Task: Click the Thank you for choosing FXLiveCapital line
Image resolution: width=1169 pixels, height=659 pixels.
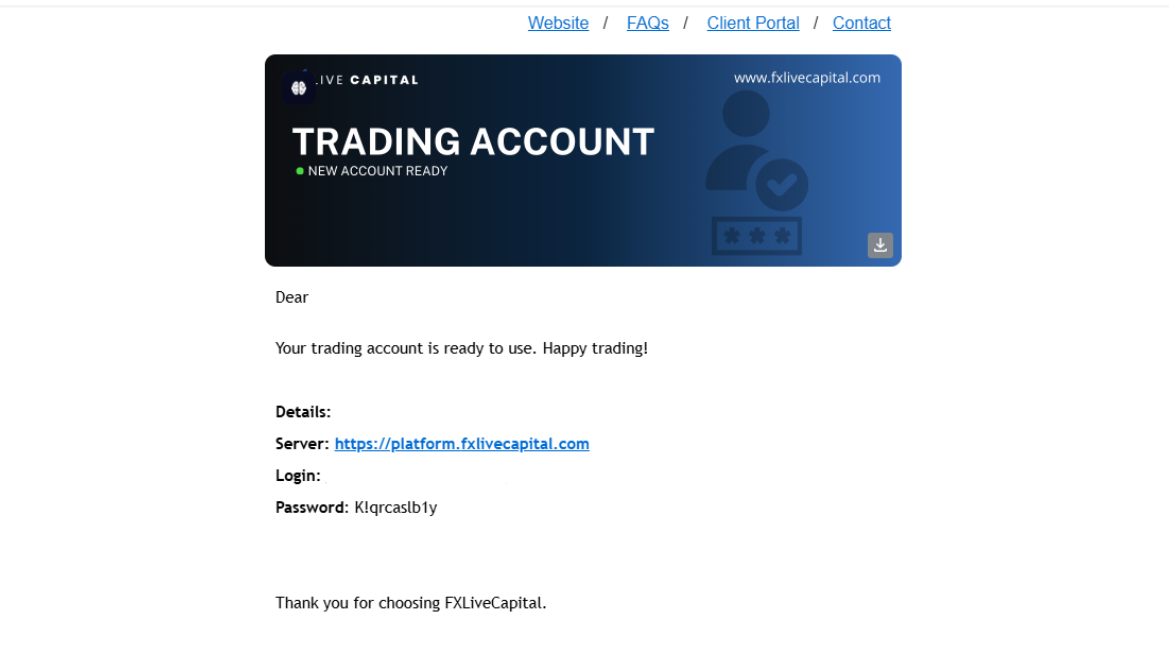Action: (411, 603)
